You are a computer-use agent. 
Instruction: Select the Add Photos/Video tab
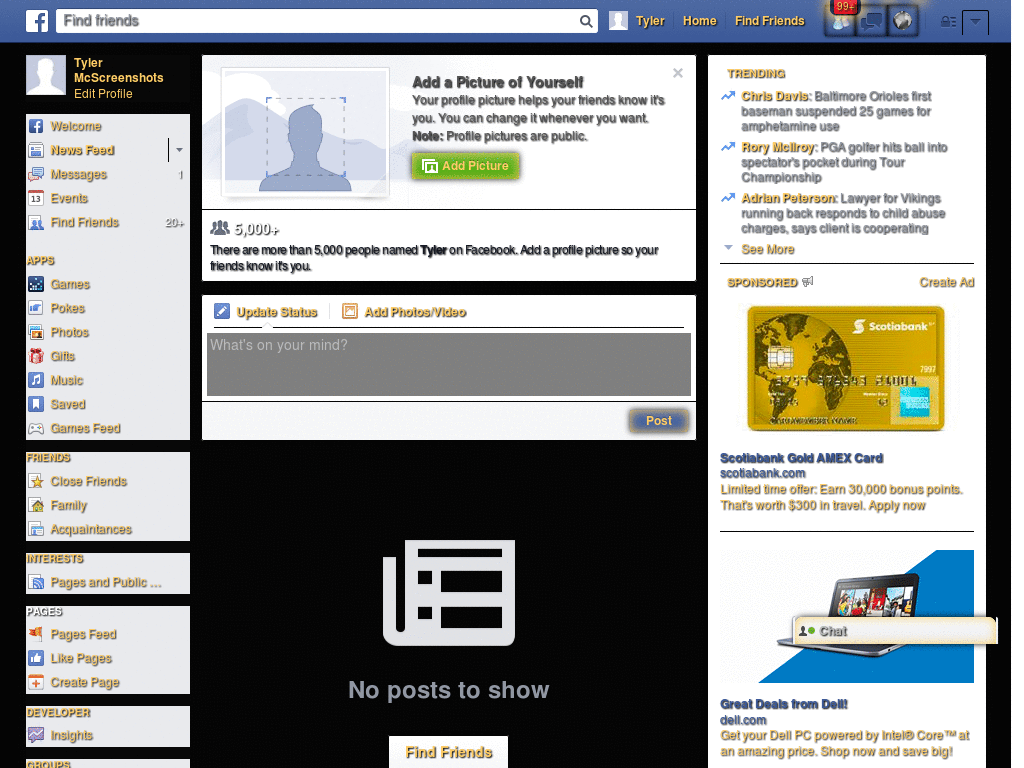(x=404, y=312)
